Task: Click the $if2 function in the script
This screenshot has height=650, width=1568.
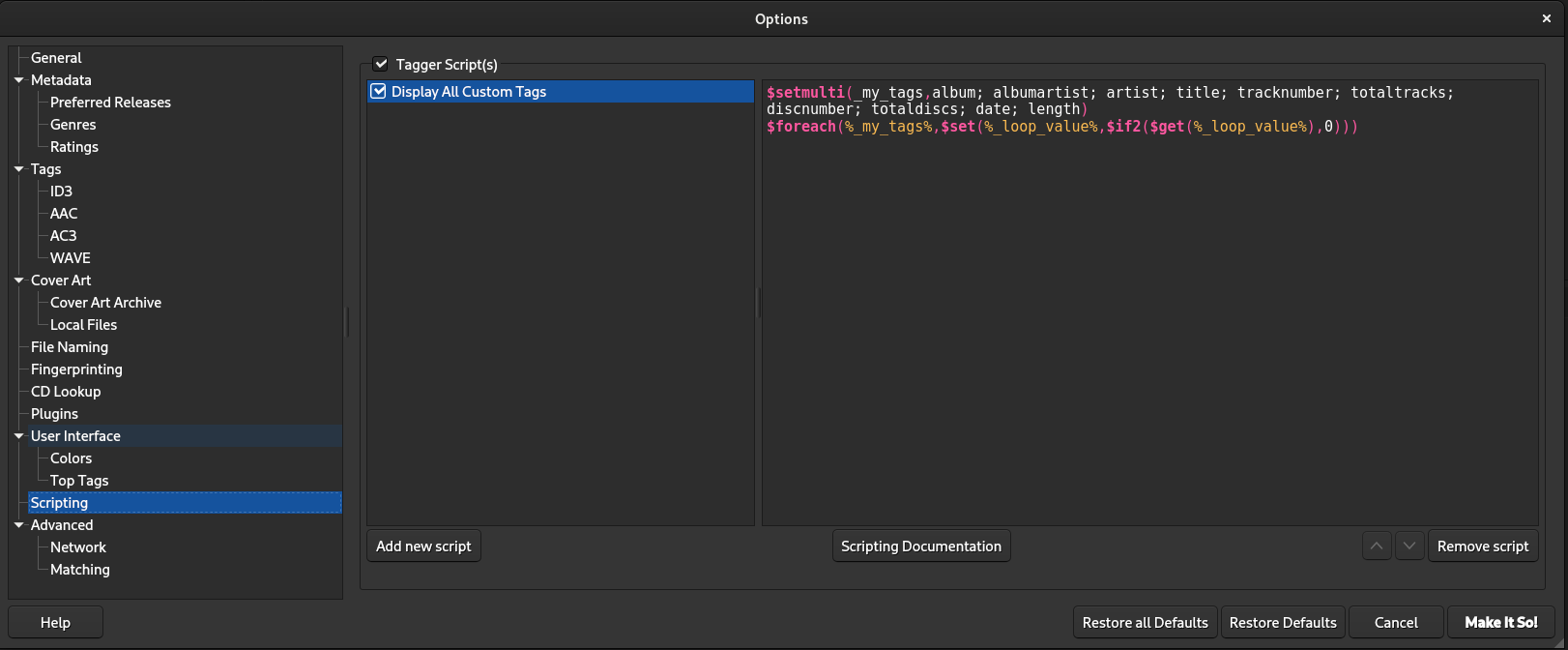Action: tap(1123, 127)
